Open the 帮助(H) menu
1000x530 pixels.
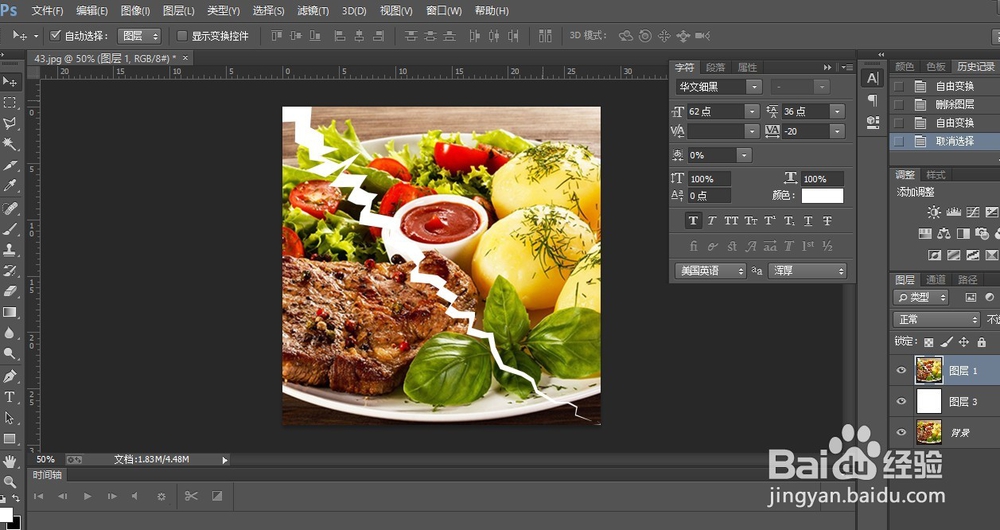[492, 11]
